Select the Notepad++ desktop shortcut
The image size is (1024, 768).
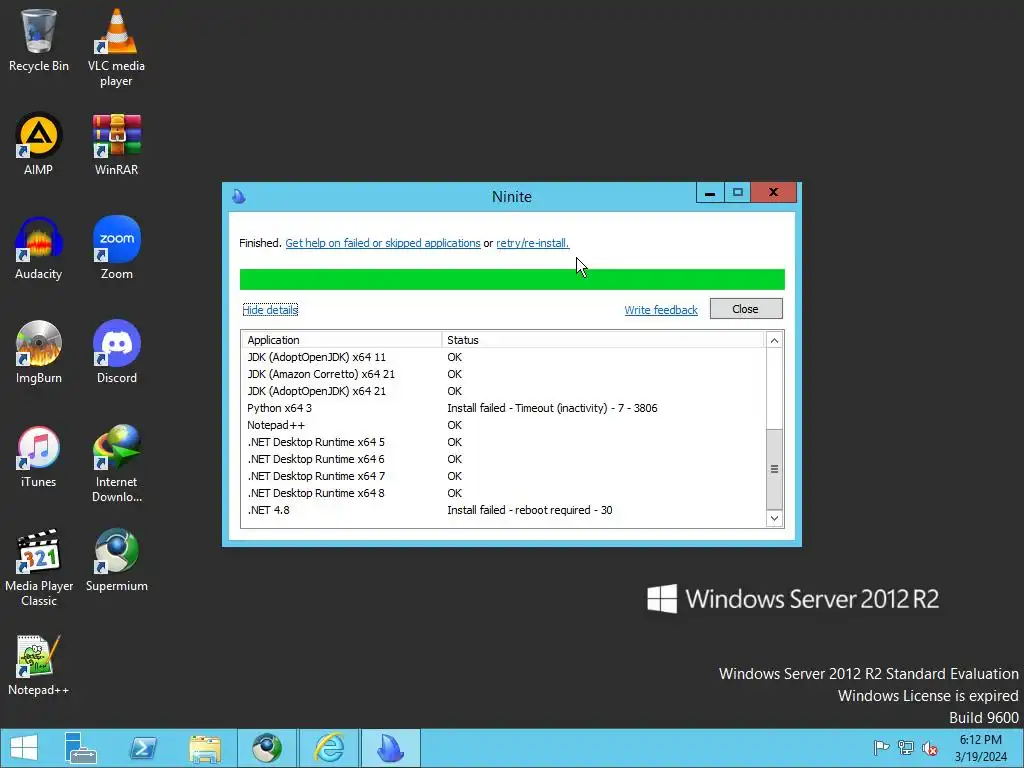39,664
